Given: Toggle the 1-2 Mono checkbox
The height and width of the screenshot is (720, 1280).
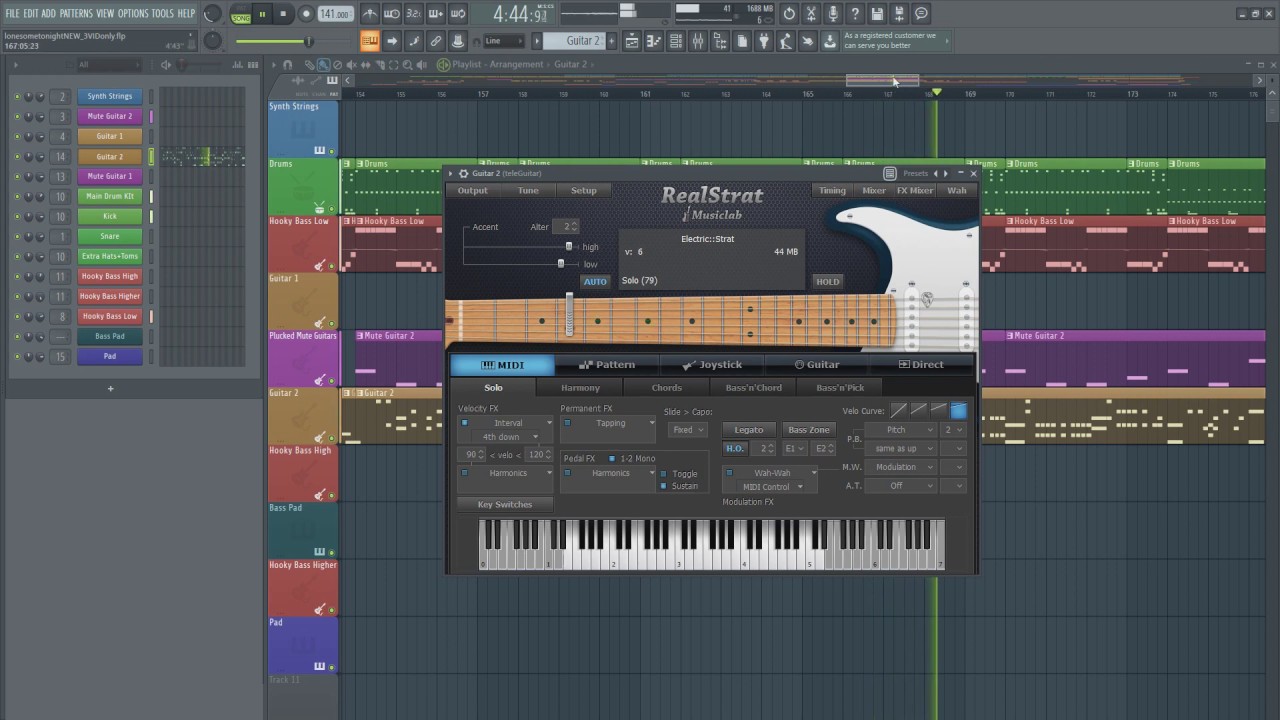Looking at the screenshot, I should (612, 458).
